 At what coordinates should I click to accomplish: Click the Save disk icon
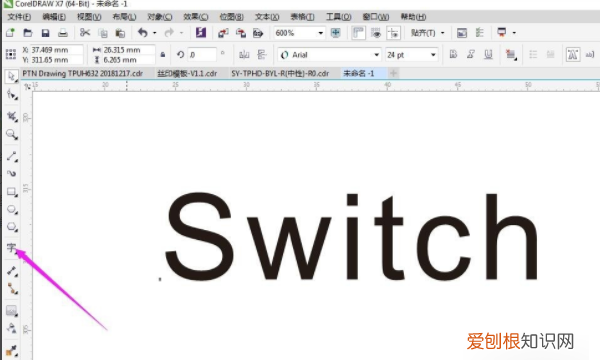[x=45, y=33]
